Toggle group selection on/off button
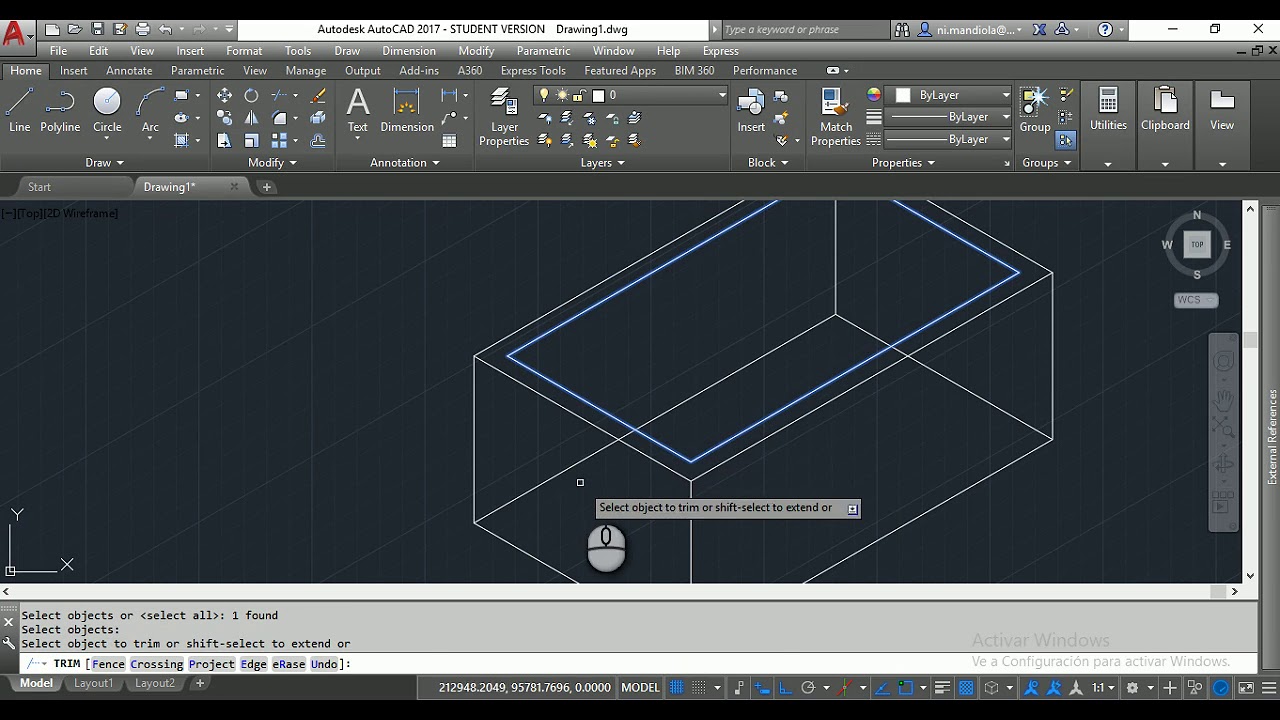This screenshot has width=1280, height=720. point(1065,141)
